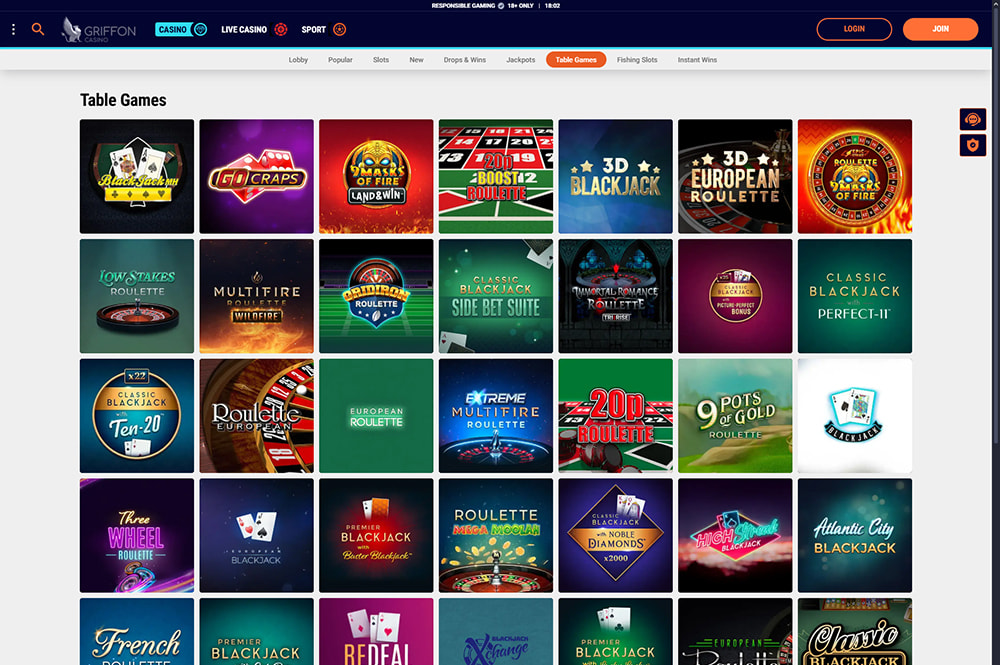
Task: Open the green European Roulette tile
Action: 376,416
